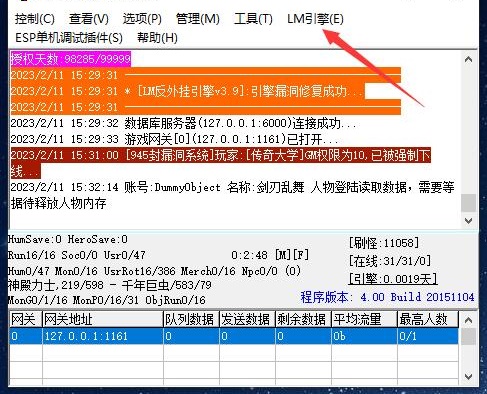
Task: Click the 剩余数据 column header
Action: click(x=303, y=319)
